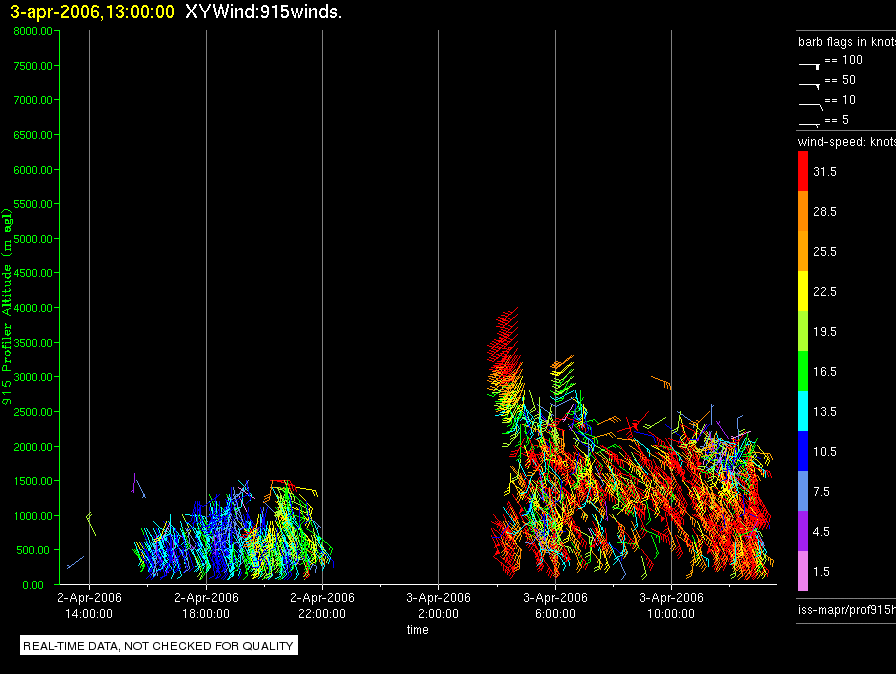Click the '== 5' barb legend text
Screen dimensions: 896x674
point(837,119)
